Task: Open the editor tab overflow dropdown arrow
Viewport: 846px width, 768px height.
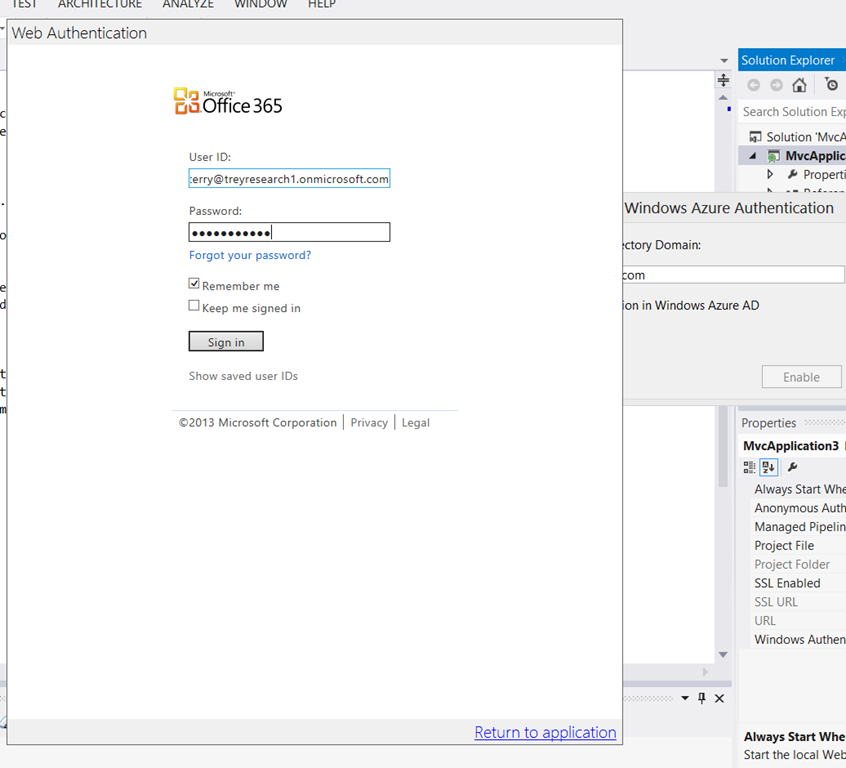Action: [724, 60]
